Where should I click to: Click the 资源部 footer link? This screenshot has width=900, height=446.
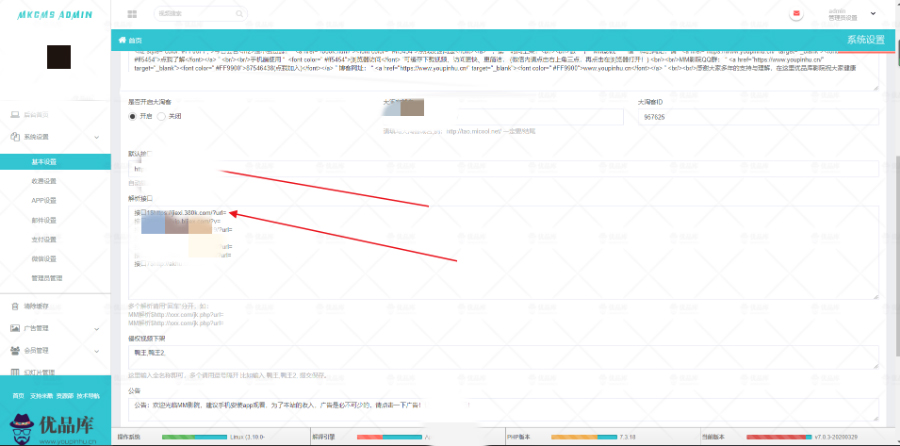click(65, 396)
